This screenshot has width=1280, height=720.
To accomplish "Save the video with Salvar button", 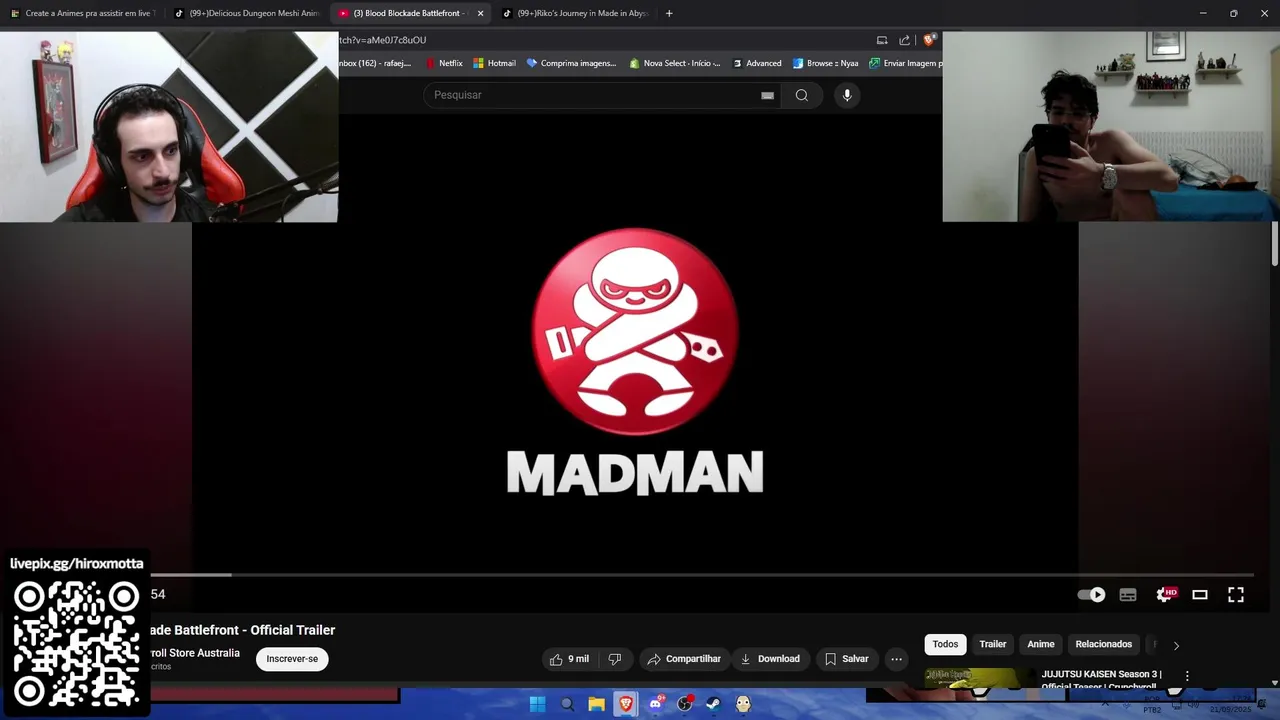I will (846, 659).
